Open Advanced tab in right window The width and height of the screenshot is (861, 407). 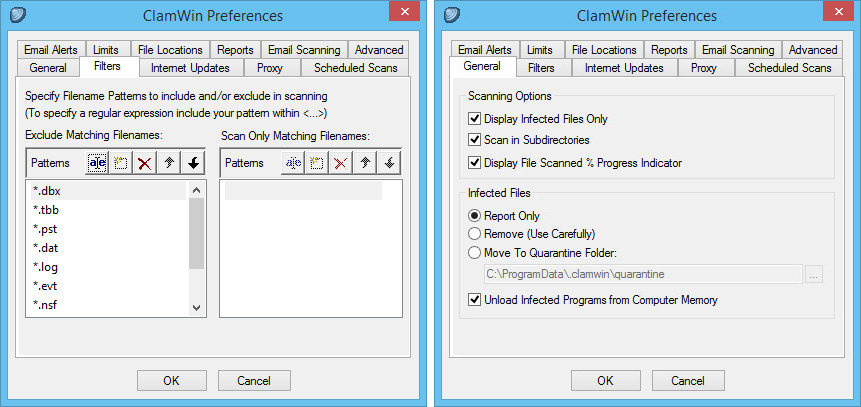[x=813, y=49]
